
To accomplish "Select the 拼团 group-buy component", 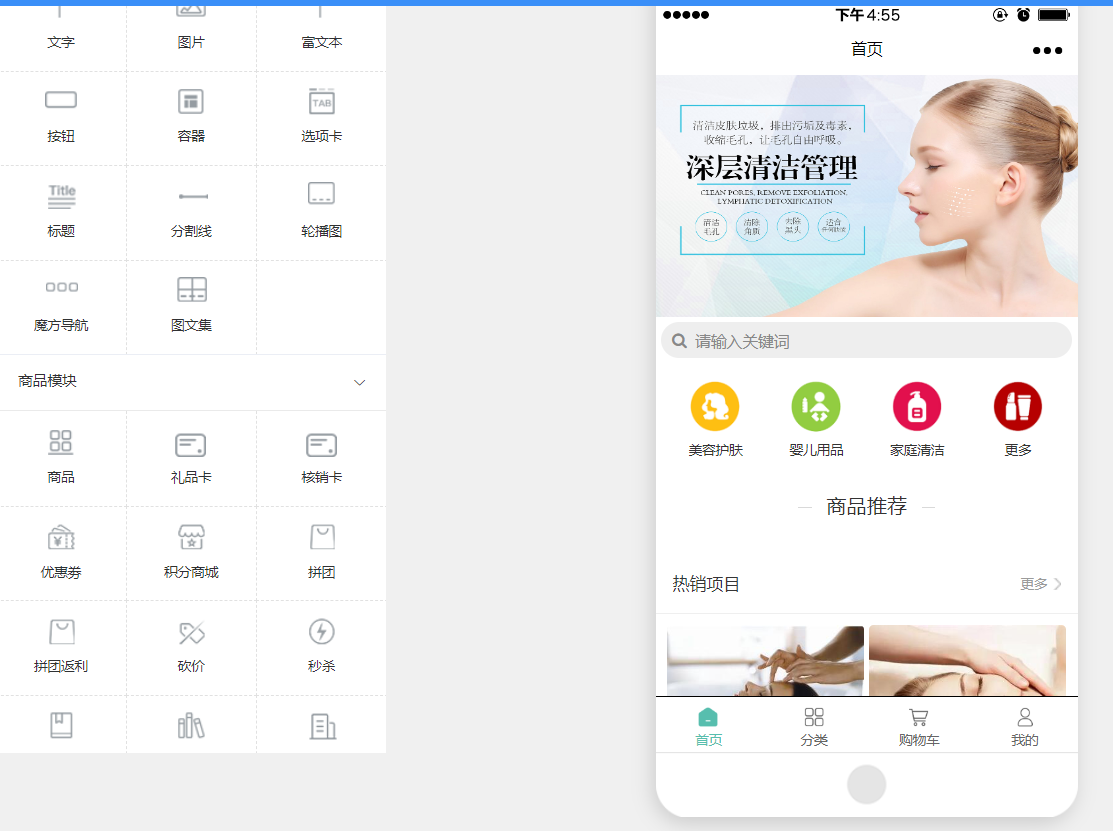I will tap(322, 553).
